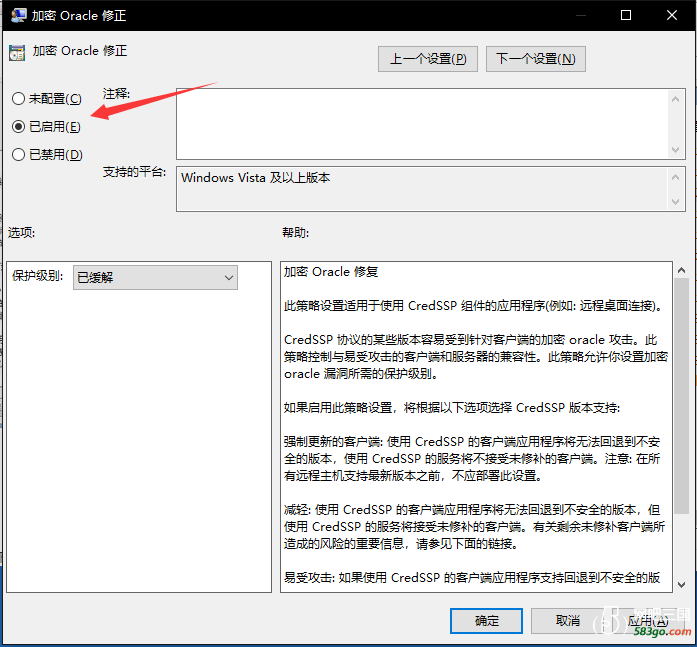Screen dimensions: 697x647
Task: Click the 支持的平台 label
Action: point(134,172)
